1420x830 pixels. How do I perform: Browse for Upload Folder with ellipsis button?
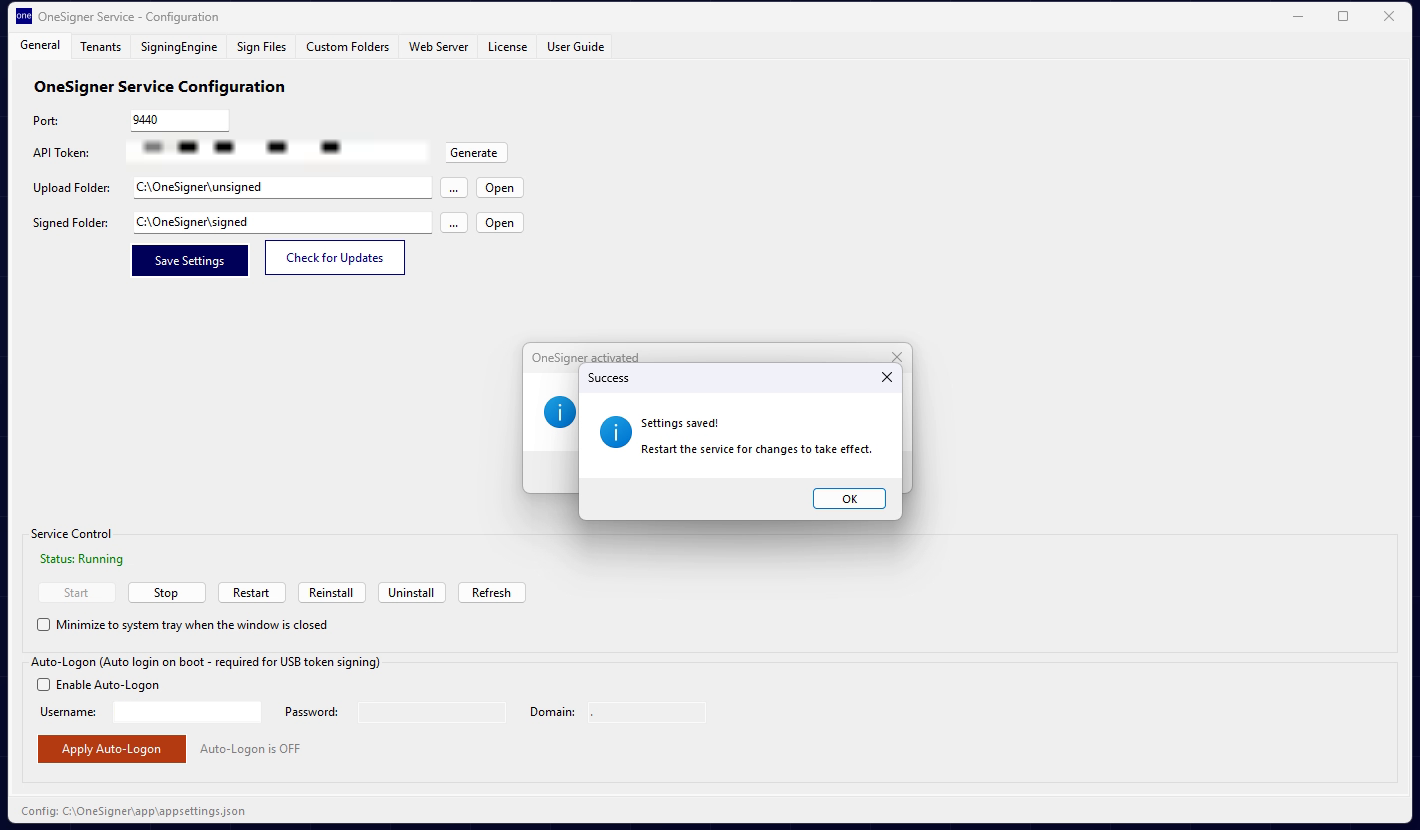(x=454, y=188)
